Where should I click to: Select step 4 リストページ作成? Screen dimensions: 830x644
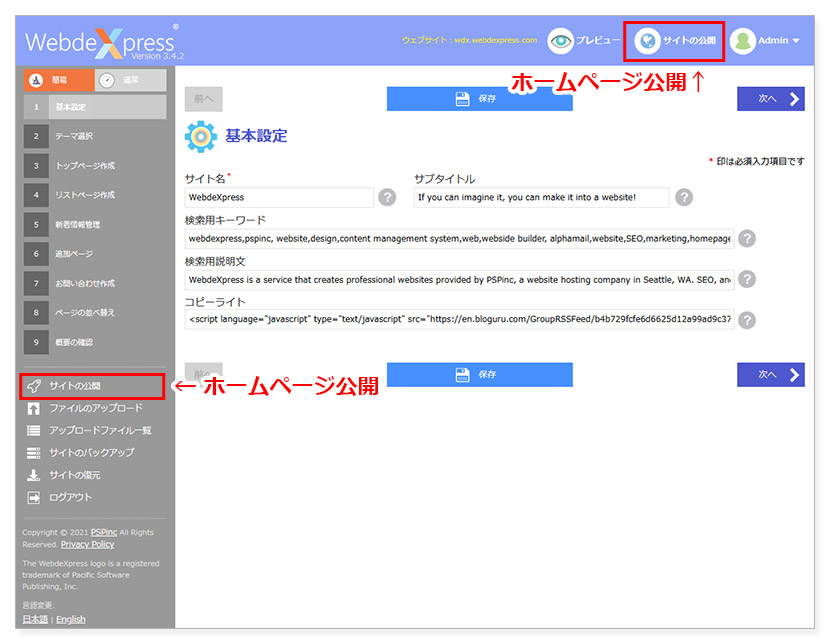[95, 195]
